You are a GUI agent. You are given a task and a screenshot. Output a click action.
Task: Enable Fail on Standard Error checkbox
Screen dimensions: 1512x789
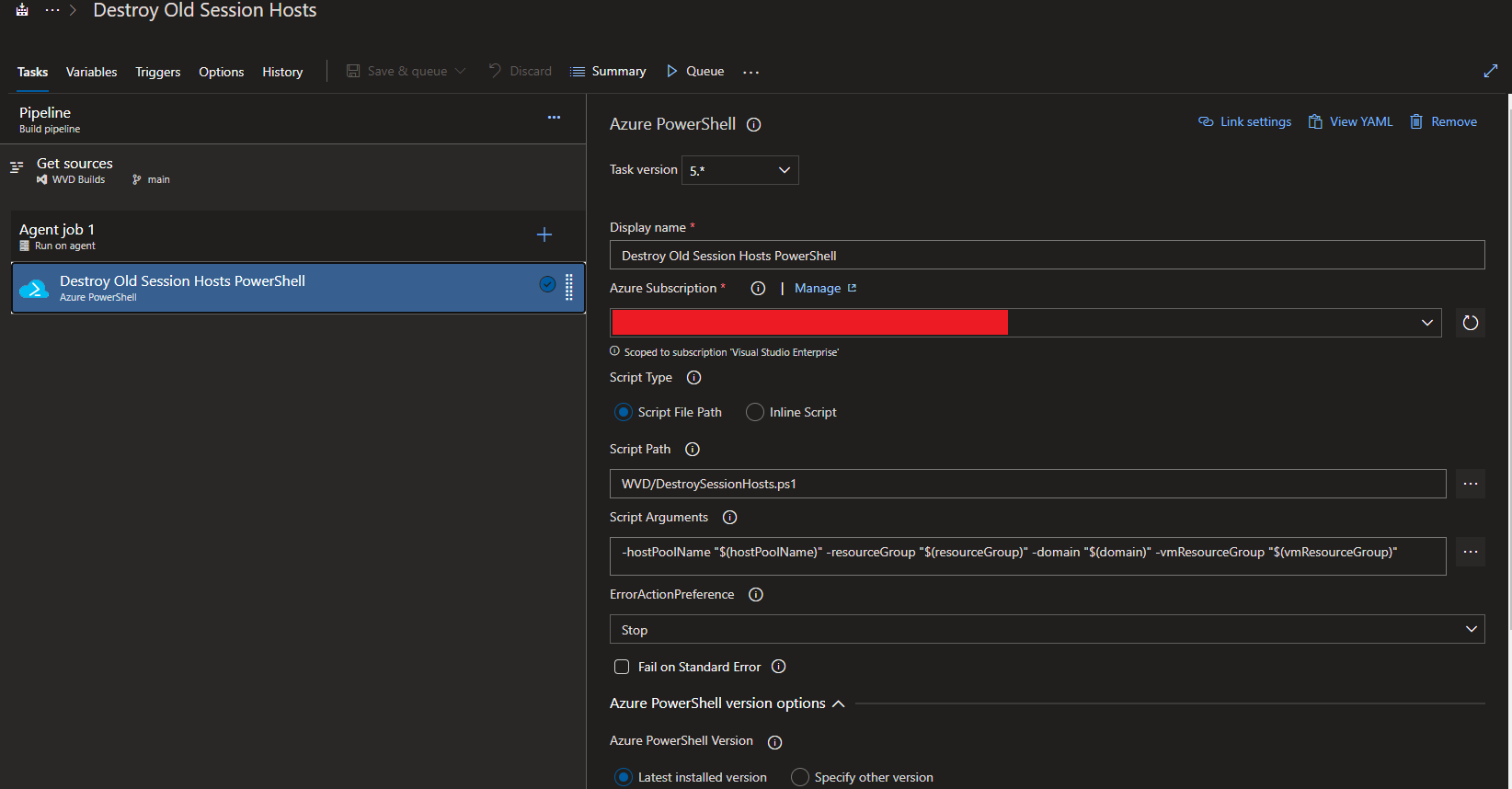(622, 667)
